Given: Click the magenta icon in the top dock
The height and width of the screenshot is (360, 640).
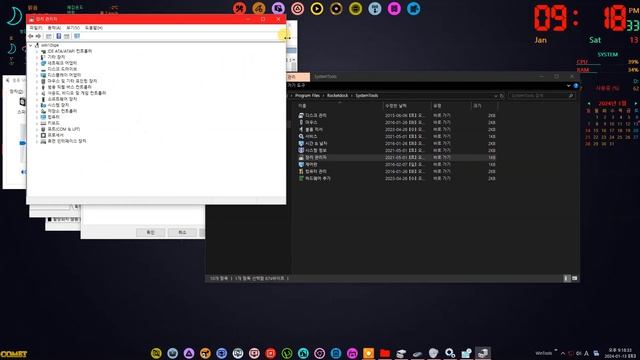Looking at the screenshot, I should point(394,9).
